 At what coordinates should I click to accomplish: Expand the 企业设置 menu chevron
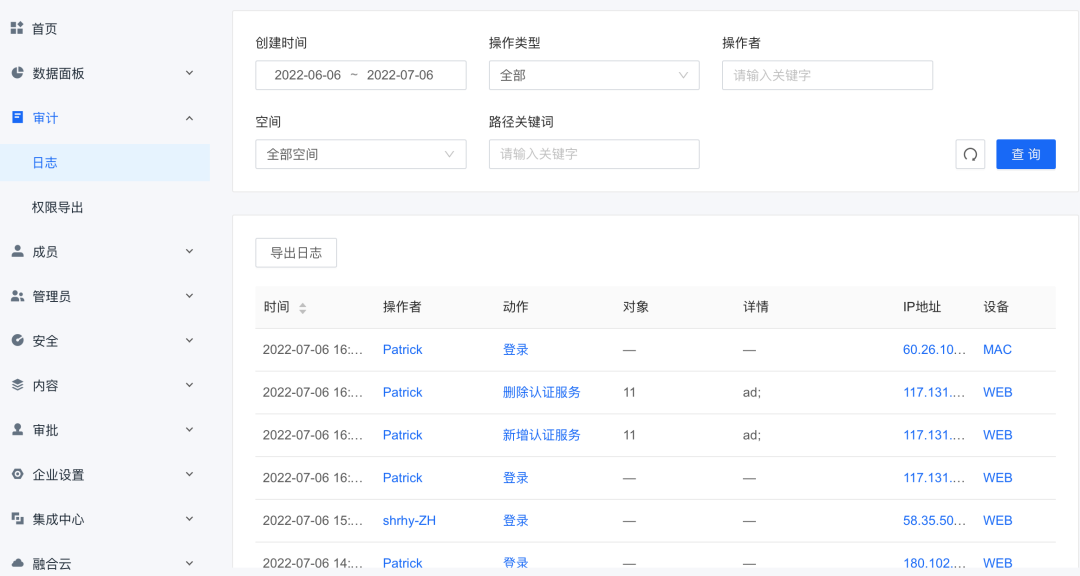click(189, 474)
